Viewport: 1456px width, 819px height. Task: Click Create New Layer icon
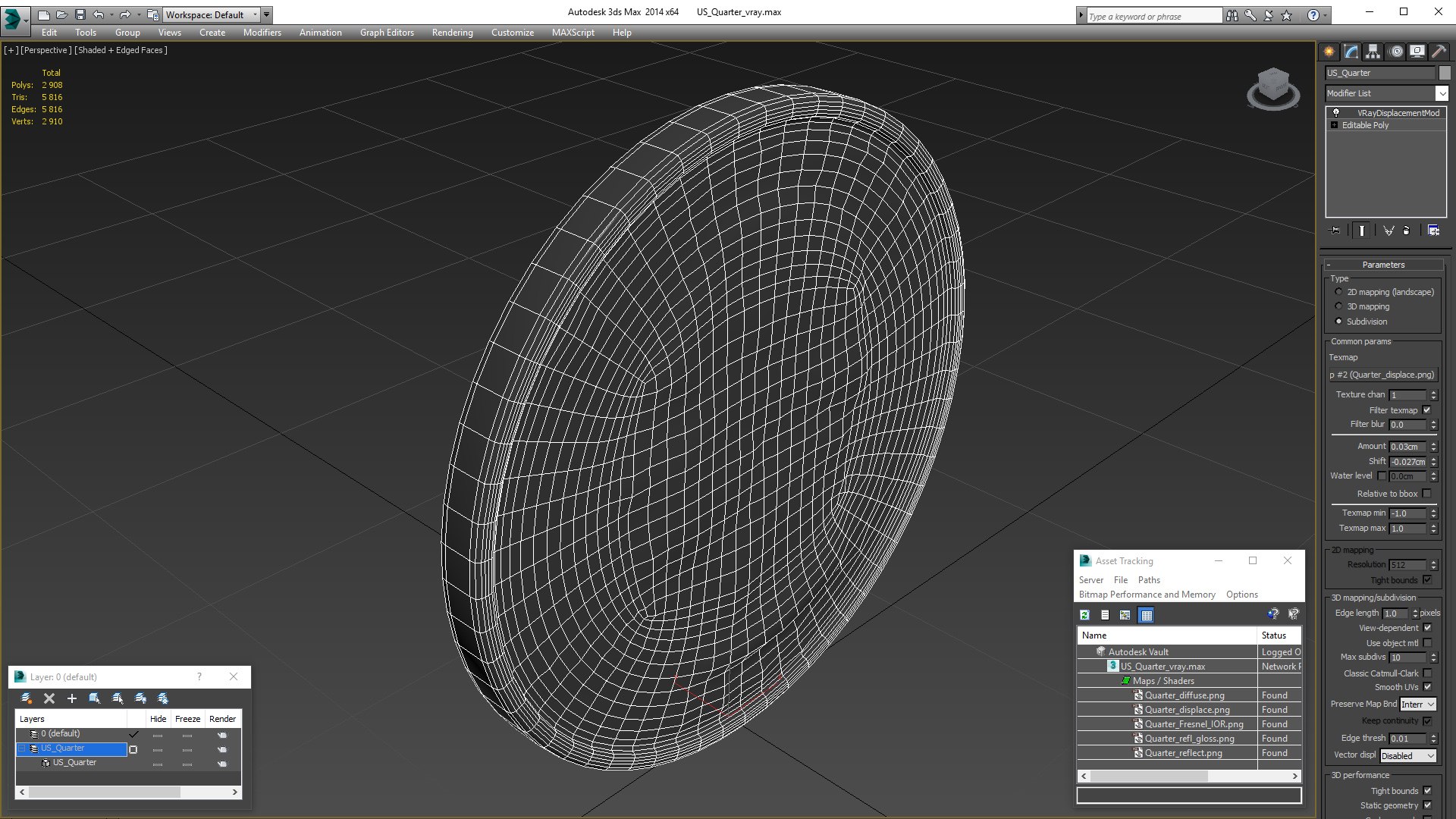pos(27,698)
